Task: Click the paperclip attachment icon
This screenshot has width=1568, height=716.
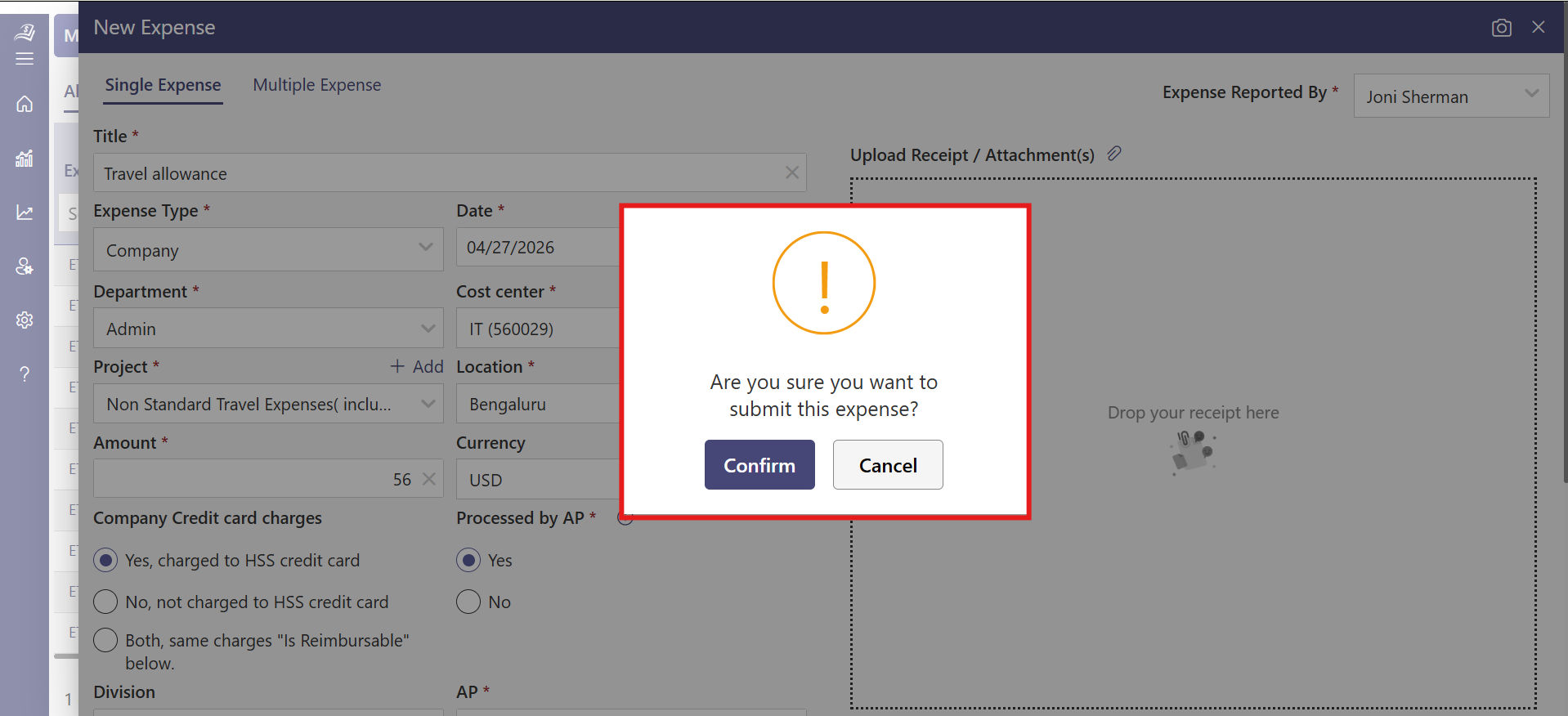Action: 1114,154
